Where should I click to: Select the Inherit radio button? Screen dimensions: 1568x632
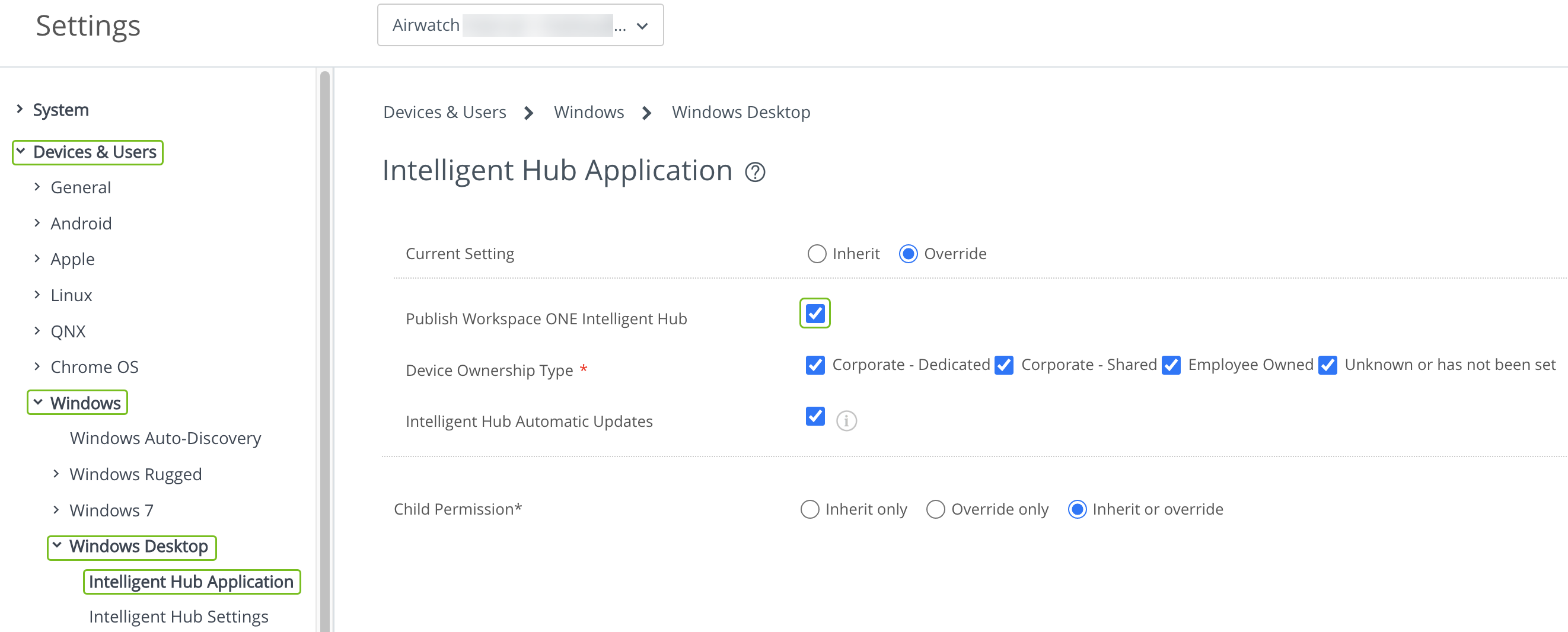816,253
